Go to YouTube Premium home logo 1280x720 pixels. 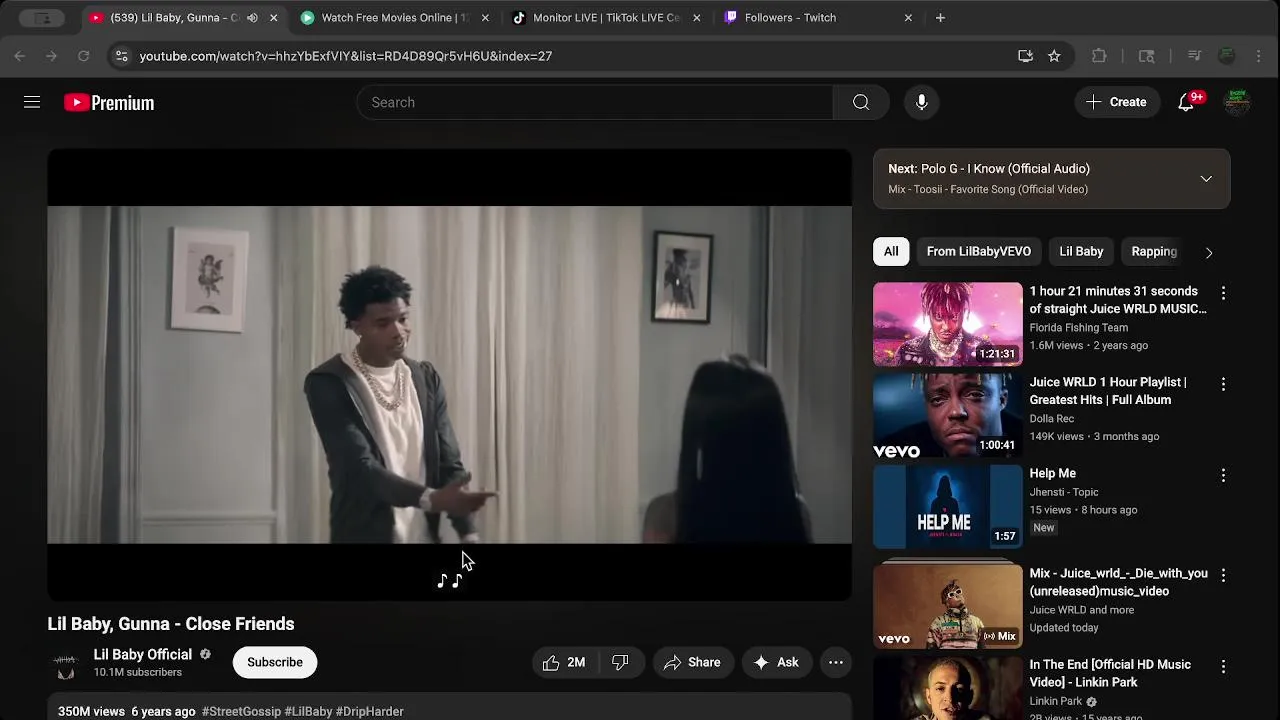tap(109, 102)
